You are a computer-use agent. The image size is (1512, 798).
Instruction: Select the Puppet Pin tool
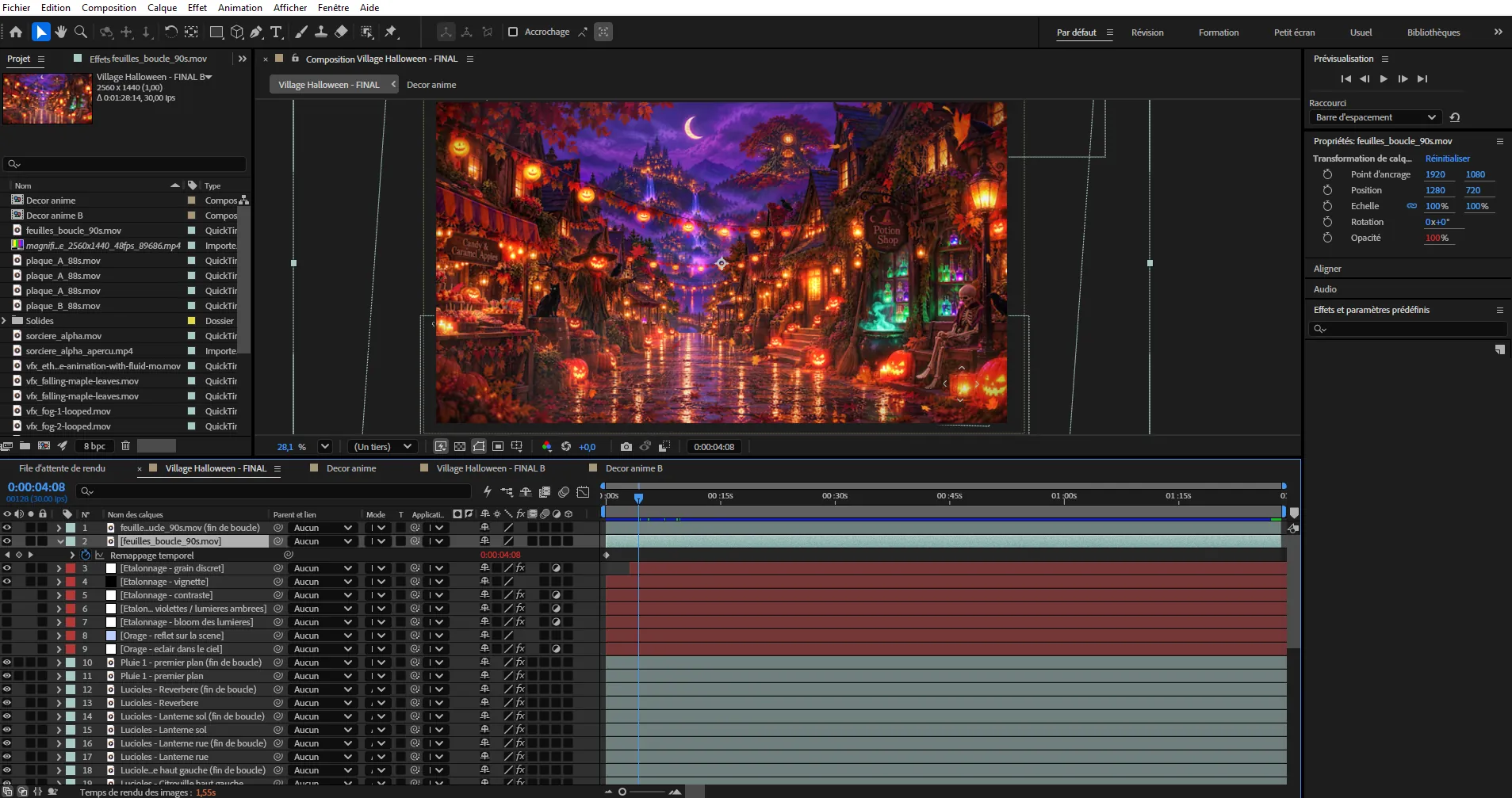point(391,32)
